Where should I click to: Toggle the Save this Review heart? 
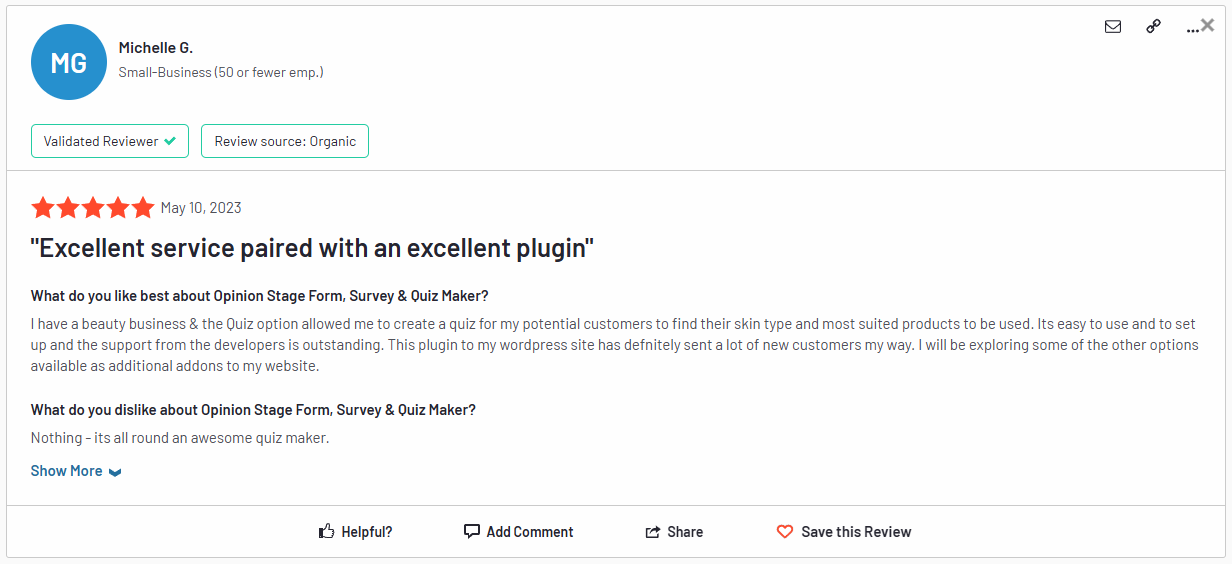coord(785,532)
